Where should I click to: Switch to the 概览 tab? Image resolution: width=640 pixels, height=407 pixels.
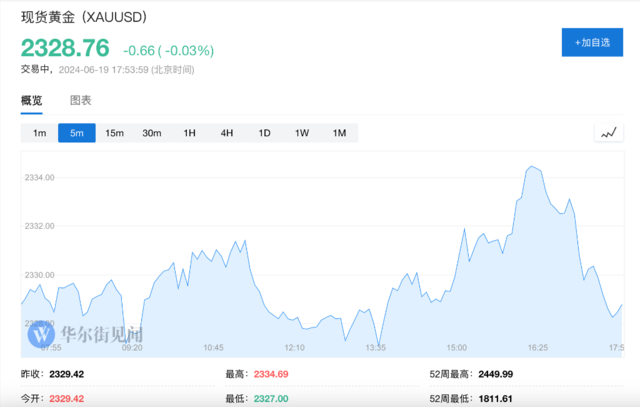[x=32, y=100]
